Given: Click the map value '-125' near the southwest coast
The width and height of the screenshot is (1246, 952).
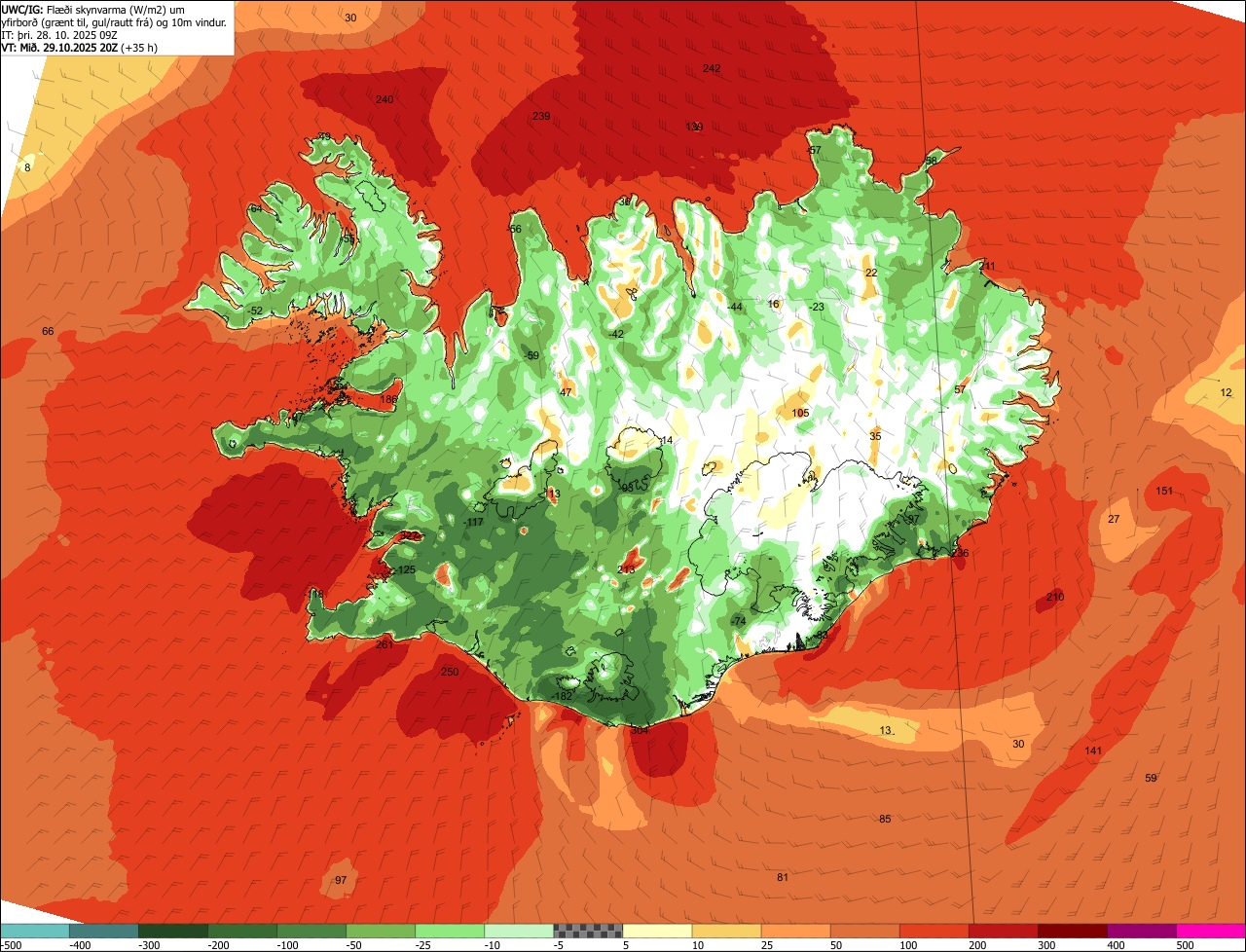Looking at the screenshot, I should 405,569.
